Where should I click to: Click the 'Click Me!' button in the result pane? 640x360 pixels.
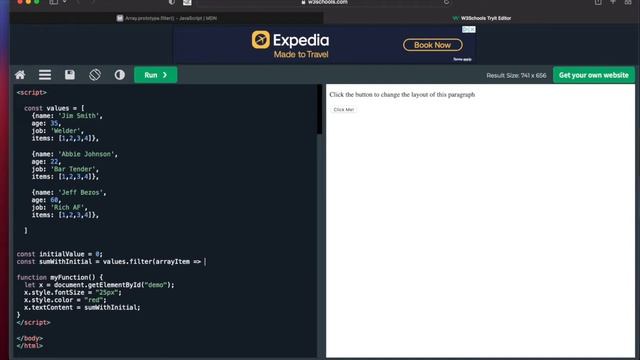[344, 109]
